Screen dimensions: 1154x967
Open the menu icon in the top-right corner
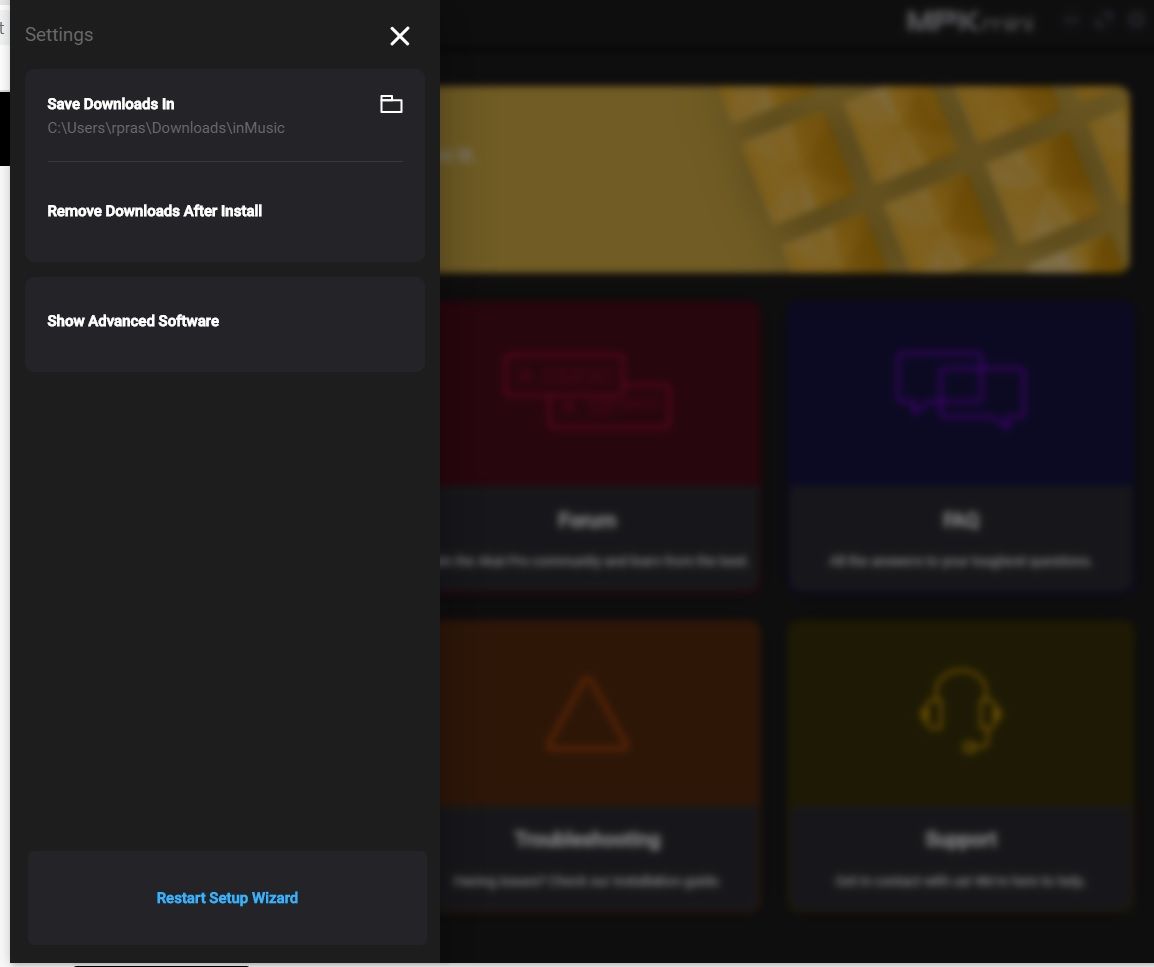click(1137, 20)
